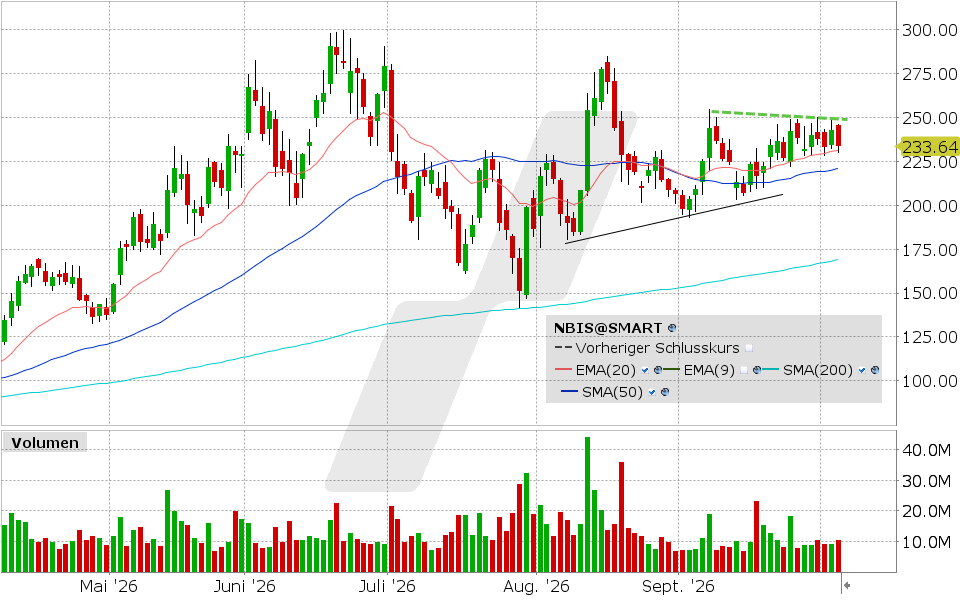
Task: Click the 100.00 price axis label
Action: point(929,381)
